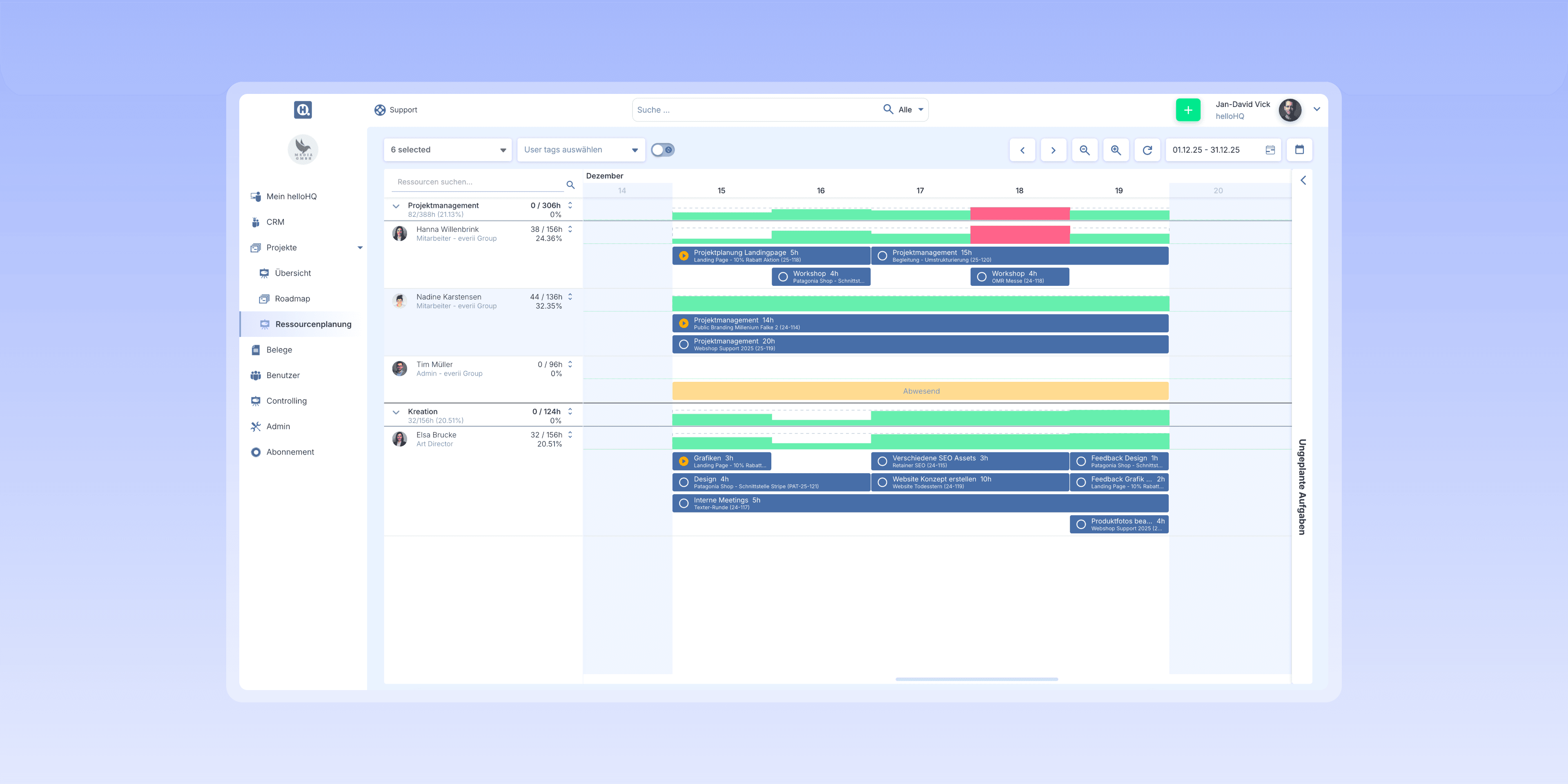Click the green plus add button

point(1187,110)
